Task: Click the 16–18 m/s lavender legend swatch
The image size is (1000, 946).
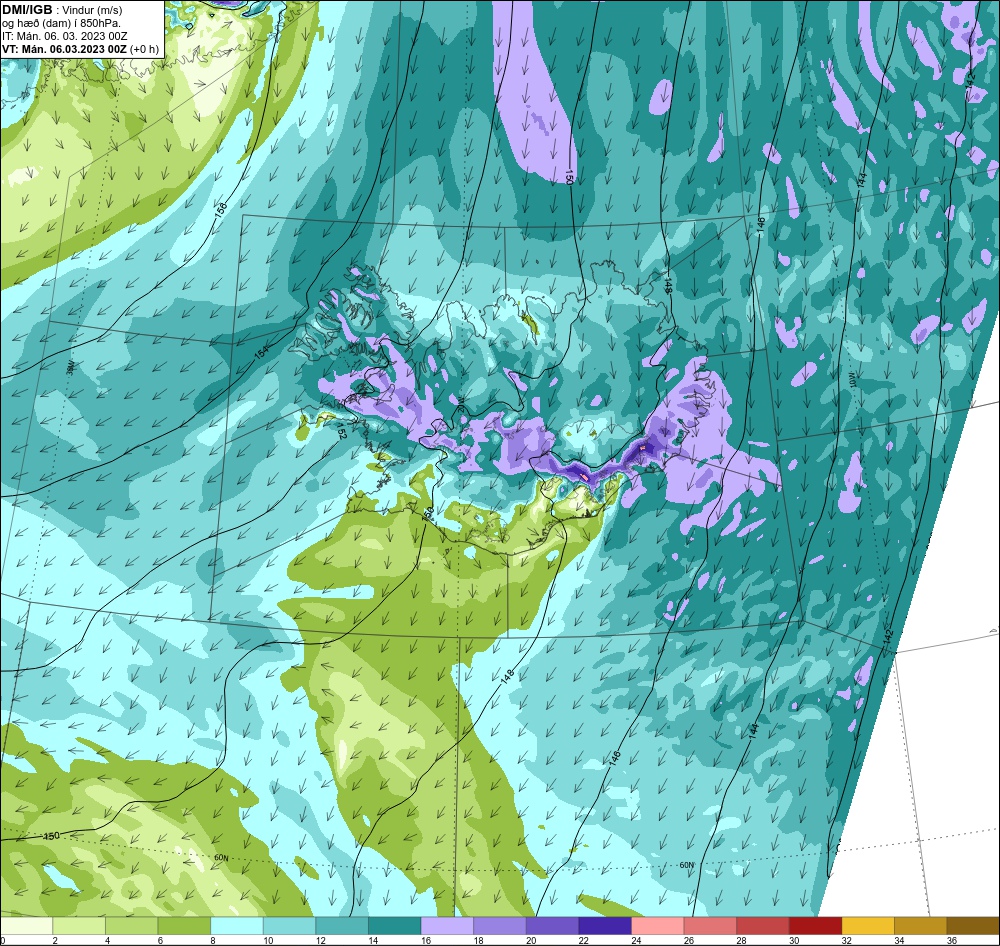Action: tap(448, 926)
